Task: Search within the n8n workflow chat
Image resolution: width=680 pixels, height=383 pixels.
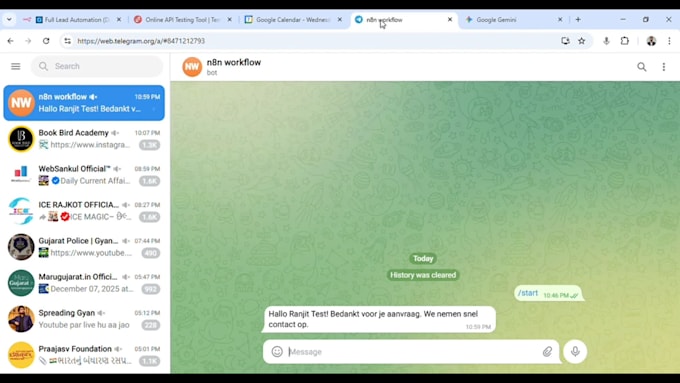Action: pyautogui.click(x=641, y=67)
